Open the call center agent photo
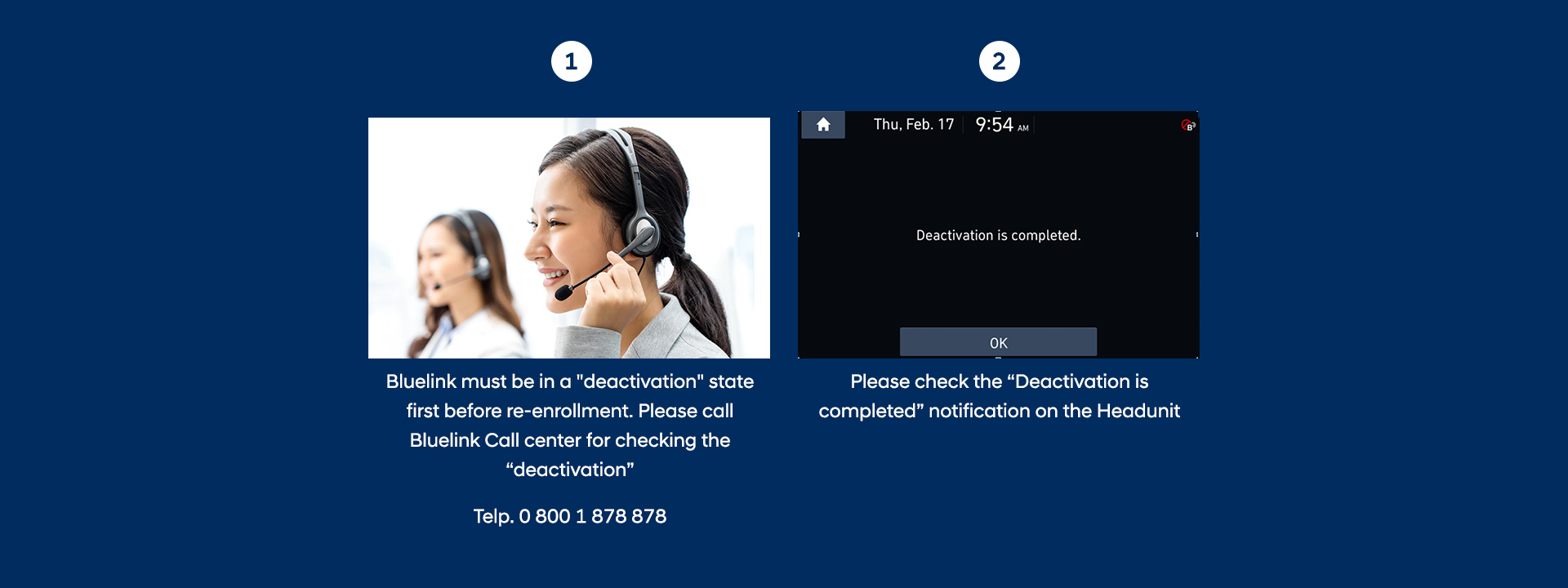 569,238
